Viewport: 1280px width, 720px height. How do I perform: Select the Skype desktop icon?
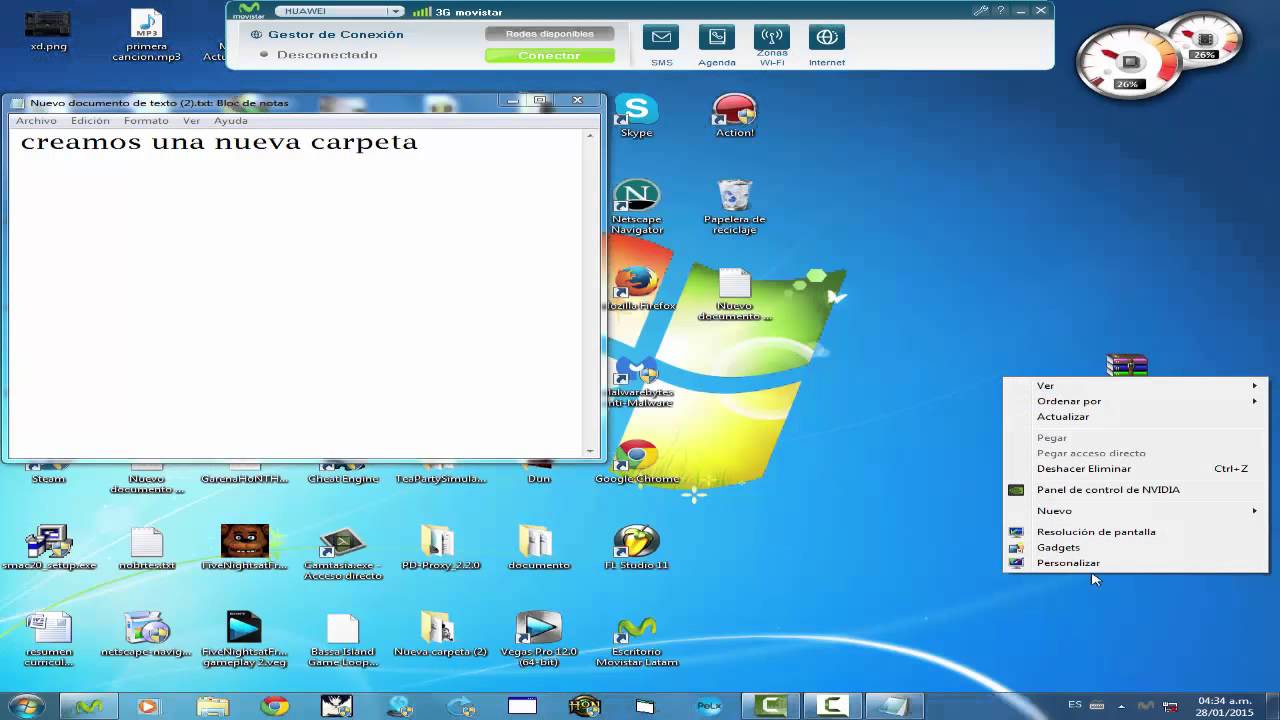(636, 116)
